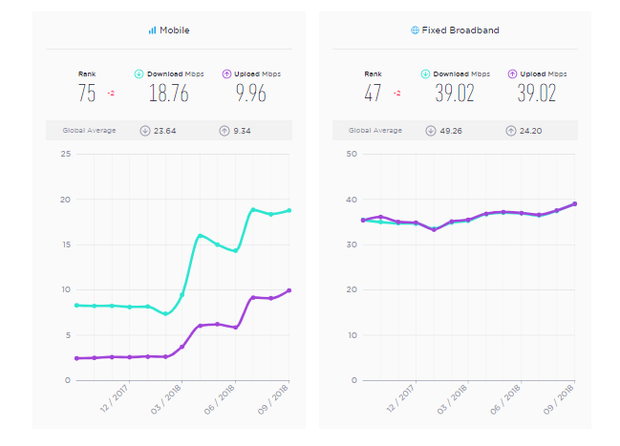This screenshot has width=620, height=446.
Task: Click final data point on Mobile purple upload line
Action: coord(289,290)
